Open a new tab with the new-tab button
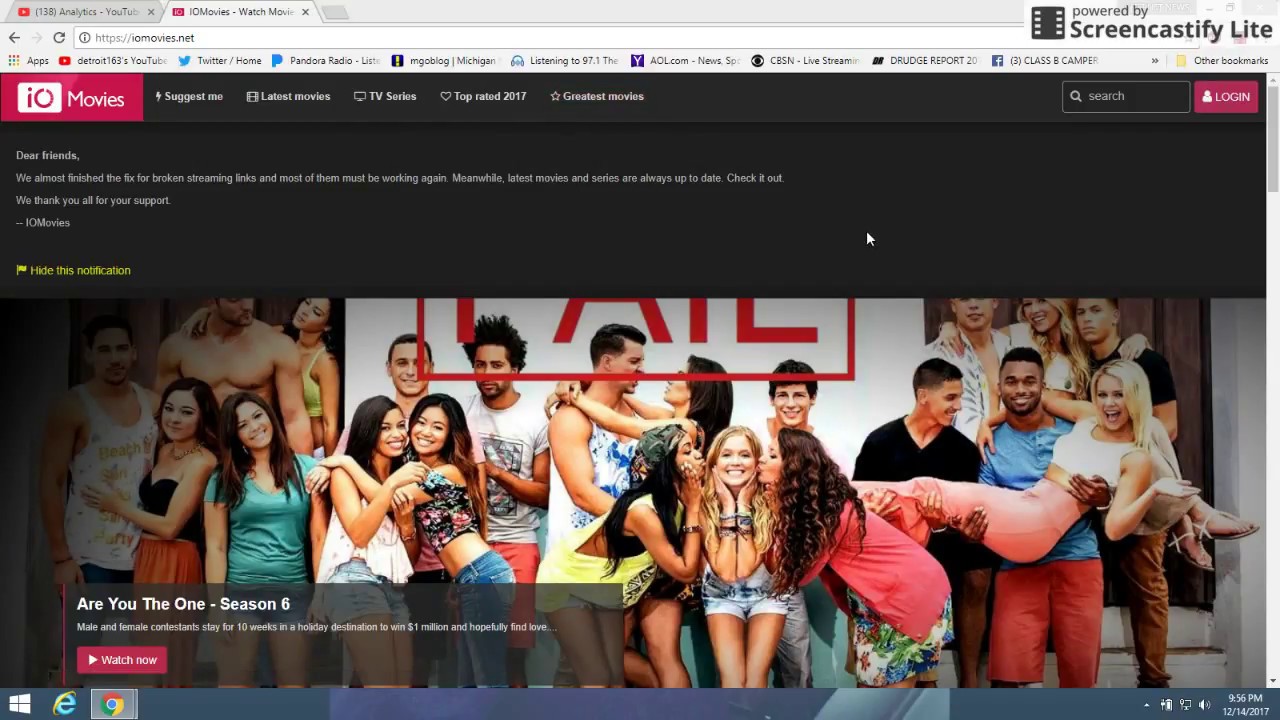Image resolution: width=1280 pixels, height=720 pixels. [x=334, y=12]
